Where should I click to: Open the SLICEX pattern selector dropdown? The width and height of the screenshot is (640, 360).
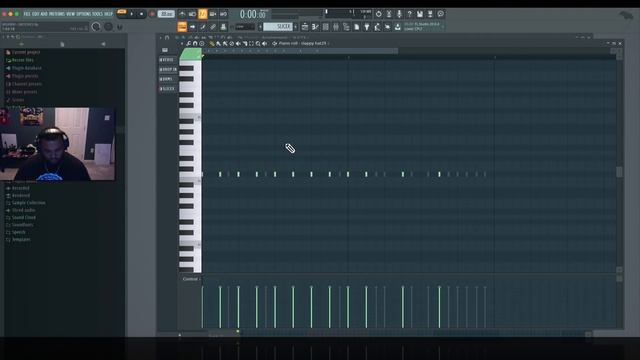pyautogui.click(x=278, y=27)
